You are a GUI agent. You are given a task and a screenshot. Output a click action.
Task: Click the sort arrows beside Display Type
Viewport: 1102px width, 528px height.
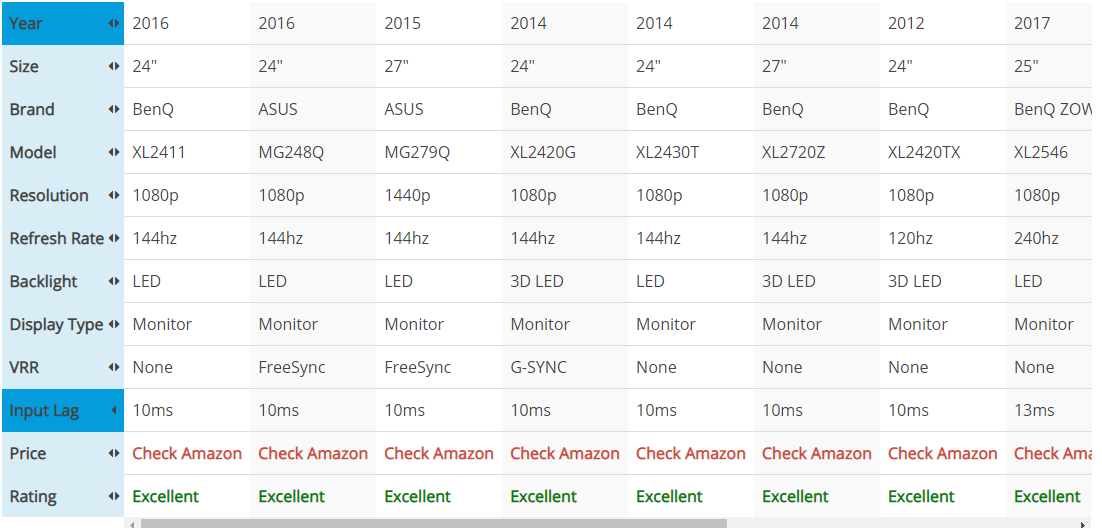click(114, 324)
